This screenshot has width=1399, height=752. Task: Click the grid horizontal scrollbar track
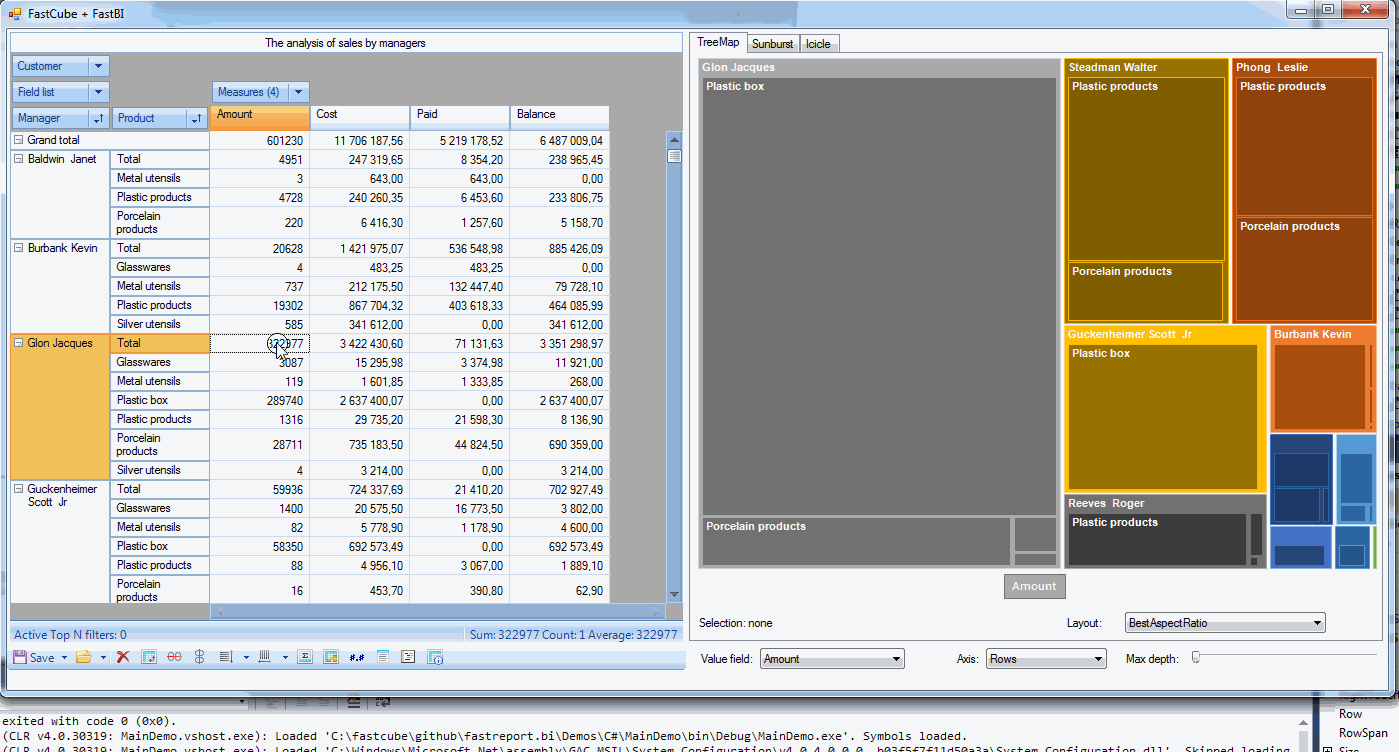point(437,611)
